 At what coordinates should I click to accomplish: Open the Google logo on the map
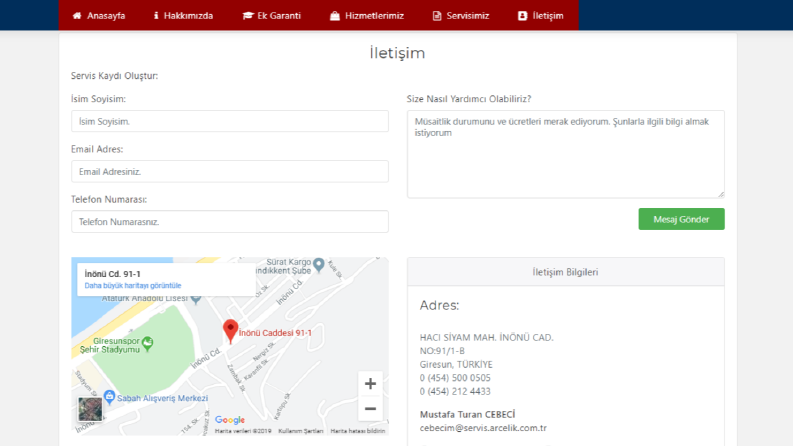230,420
